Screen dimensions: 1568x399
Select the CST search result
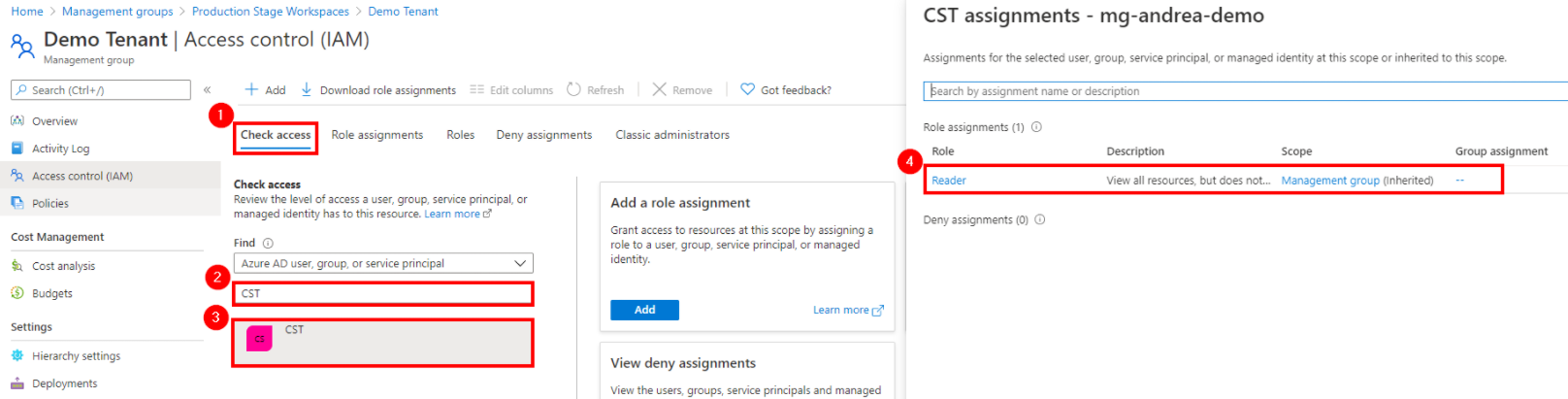point(383,343)
